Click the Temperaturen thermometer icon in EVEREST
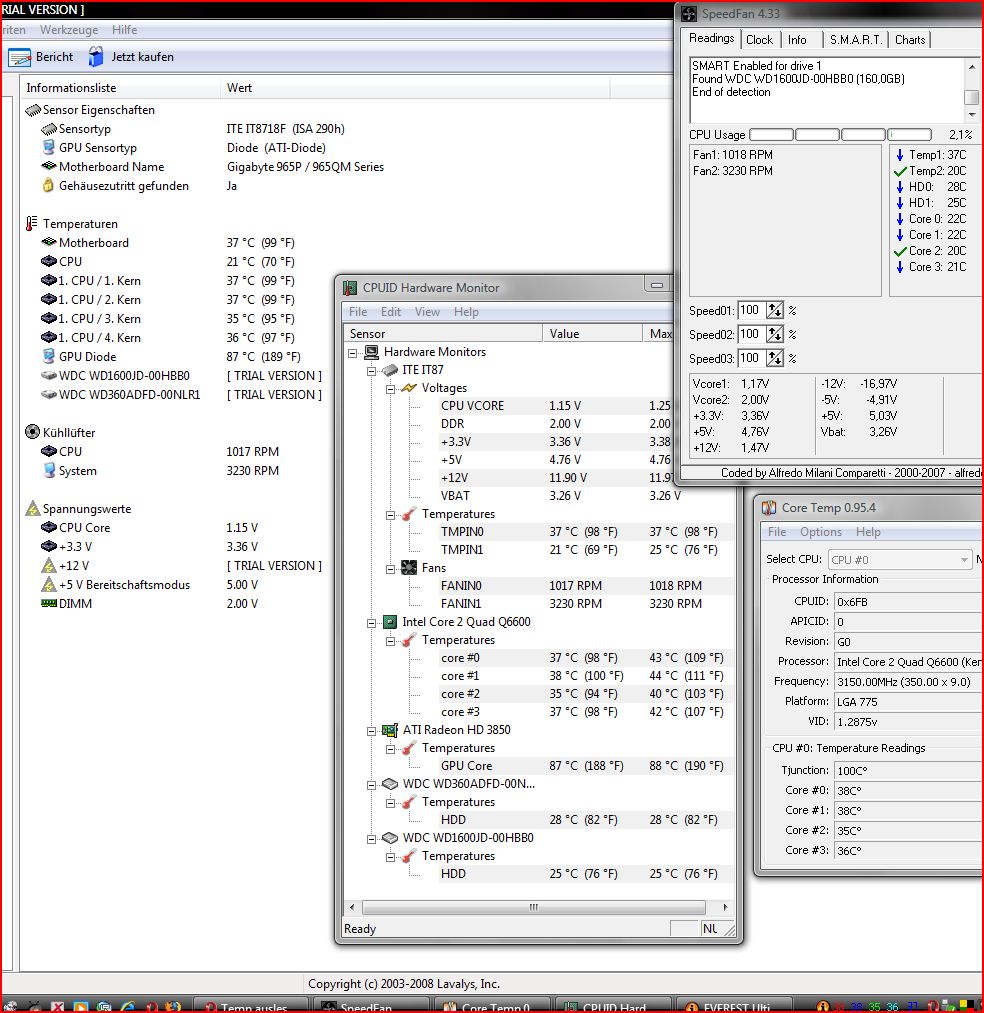The height and width of the screenshot is (1013, 984). [32, 224]
